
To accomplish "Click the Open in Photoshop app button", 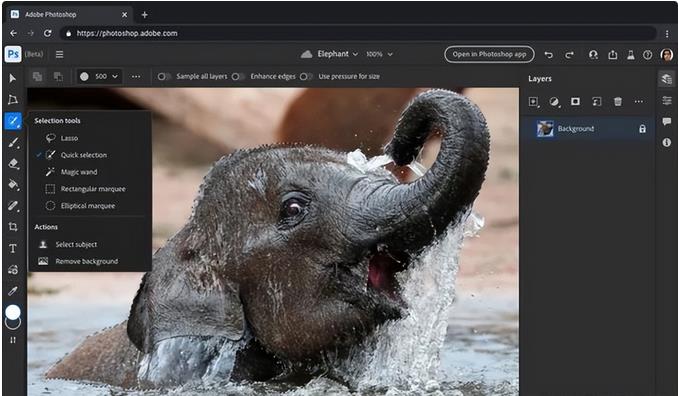I will 489,54.
